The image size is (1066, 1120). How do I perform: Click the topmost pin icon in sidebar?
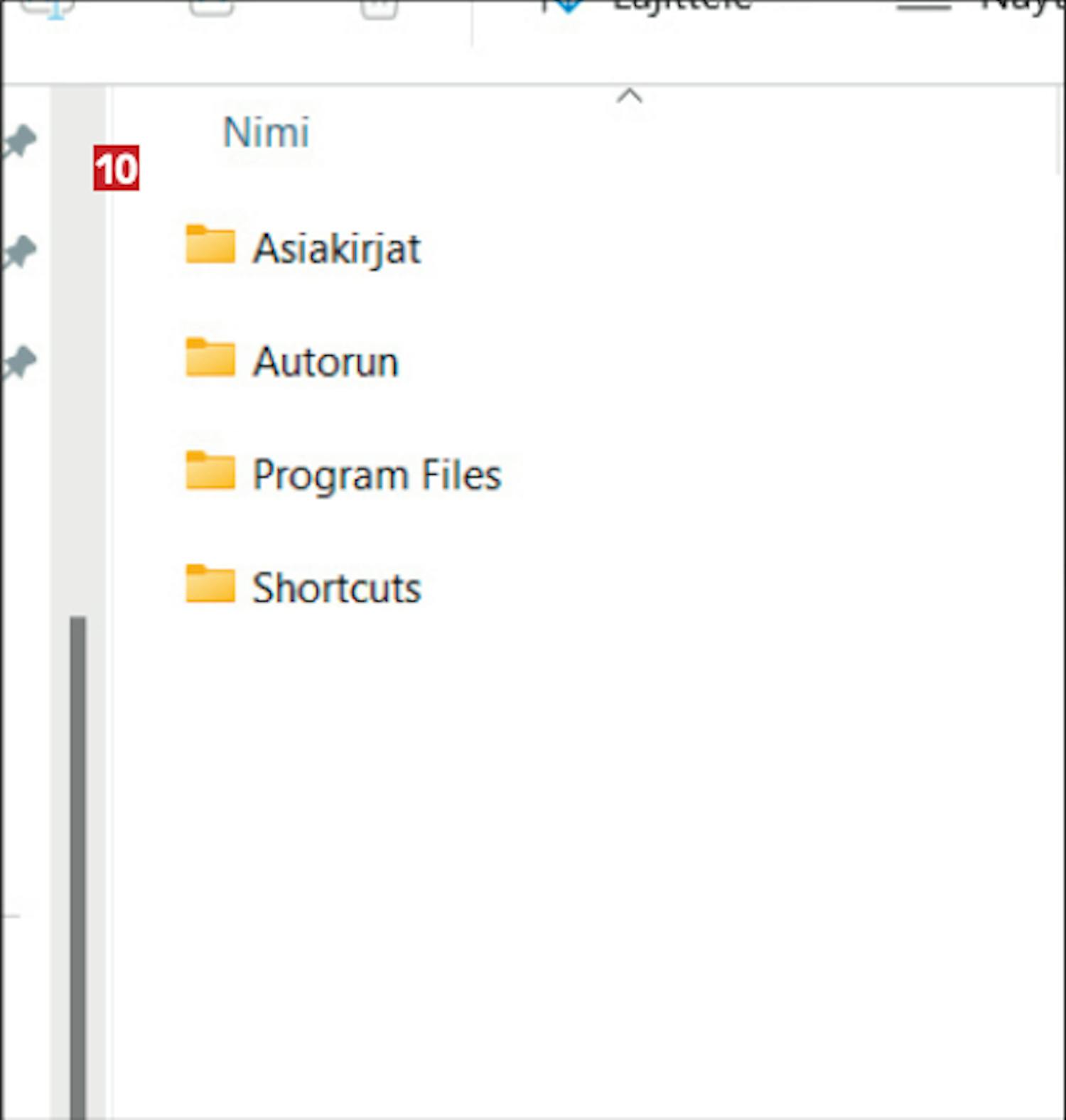click(19, 141)
